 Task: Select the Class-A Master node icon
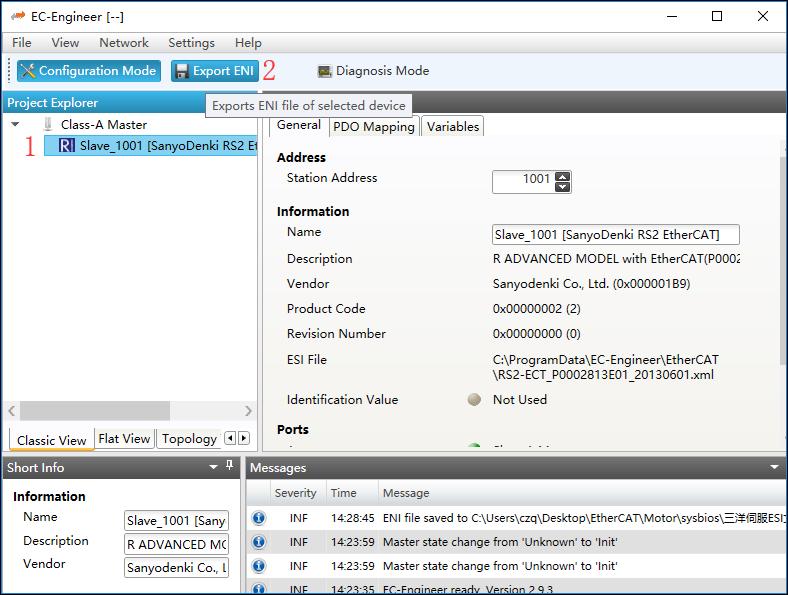(48, 125)
